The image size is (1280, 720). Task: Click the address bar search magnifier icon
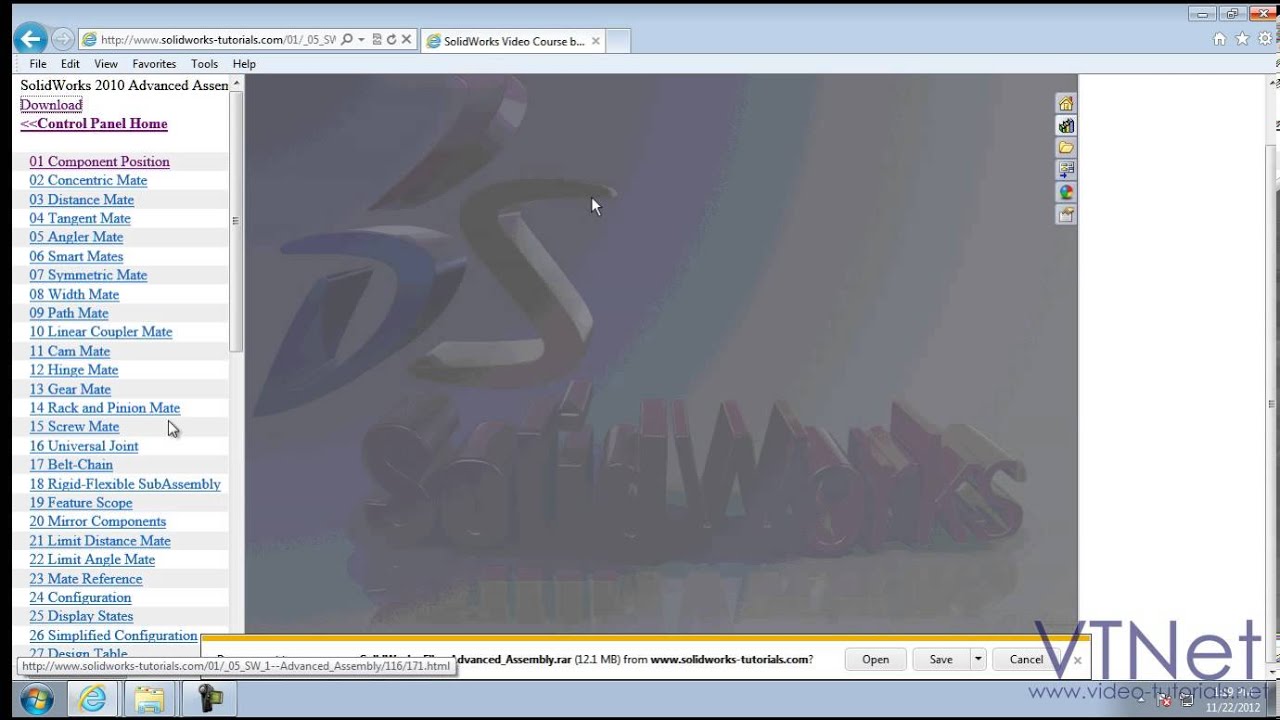(347, 40)
